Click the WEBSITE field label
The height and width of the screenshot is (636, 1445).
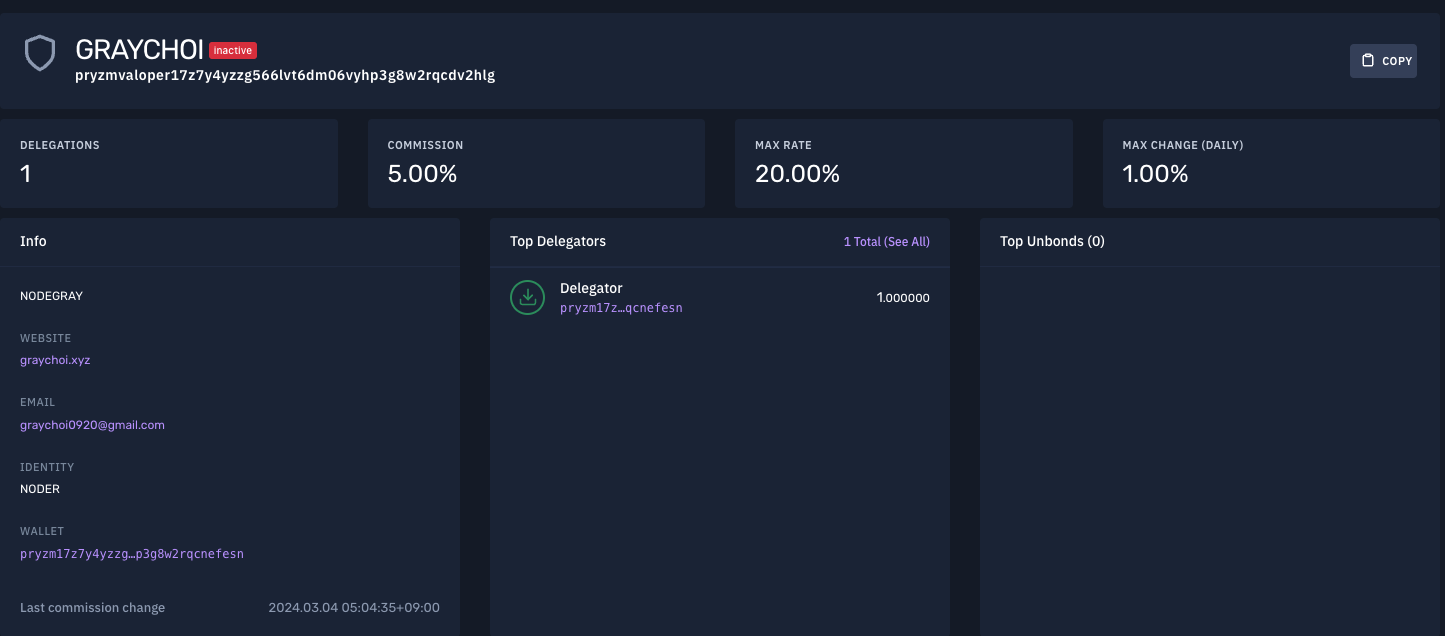point(46,339)
